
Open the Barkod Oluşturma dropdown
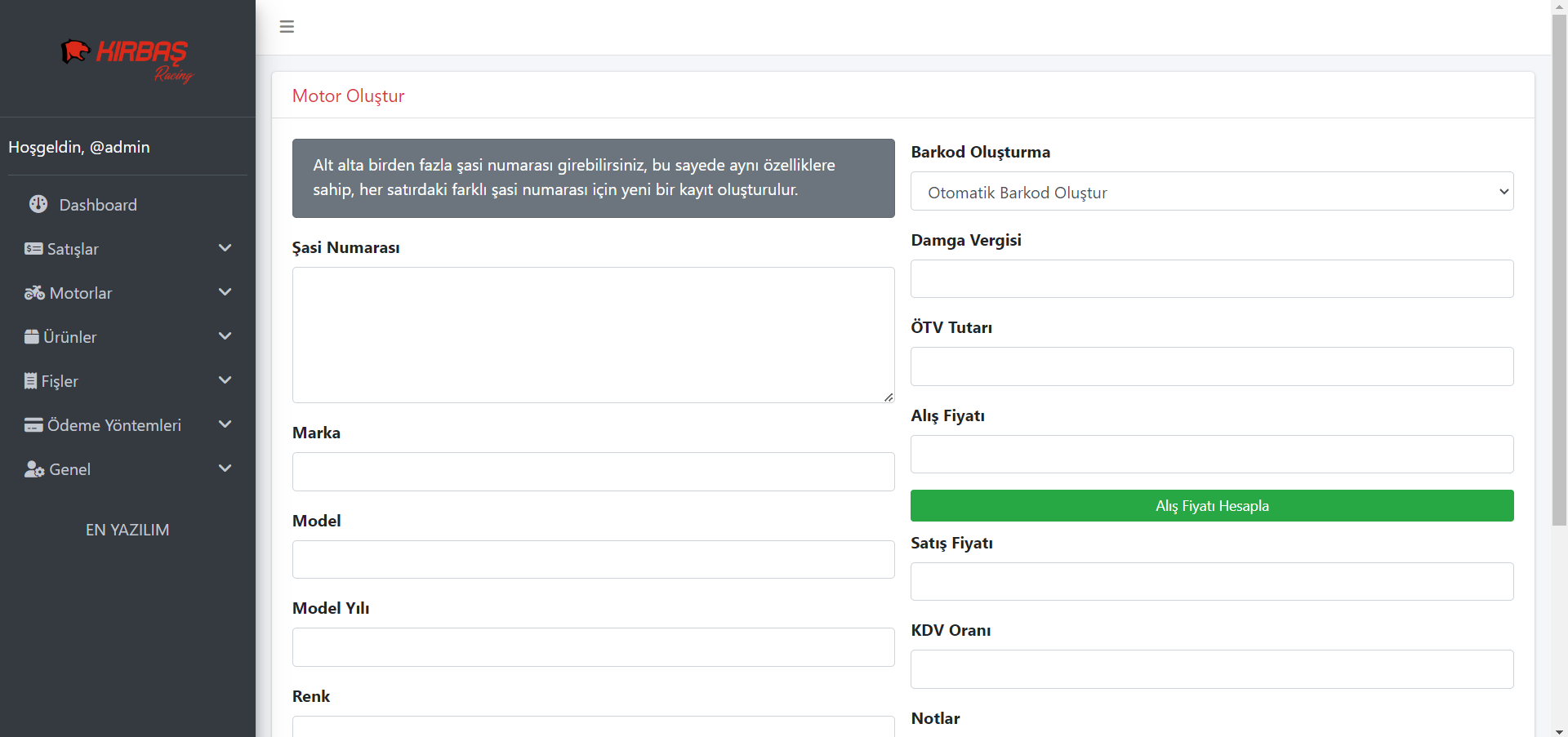coord(1211,192)
